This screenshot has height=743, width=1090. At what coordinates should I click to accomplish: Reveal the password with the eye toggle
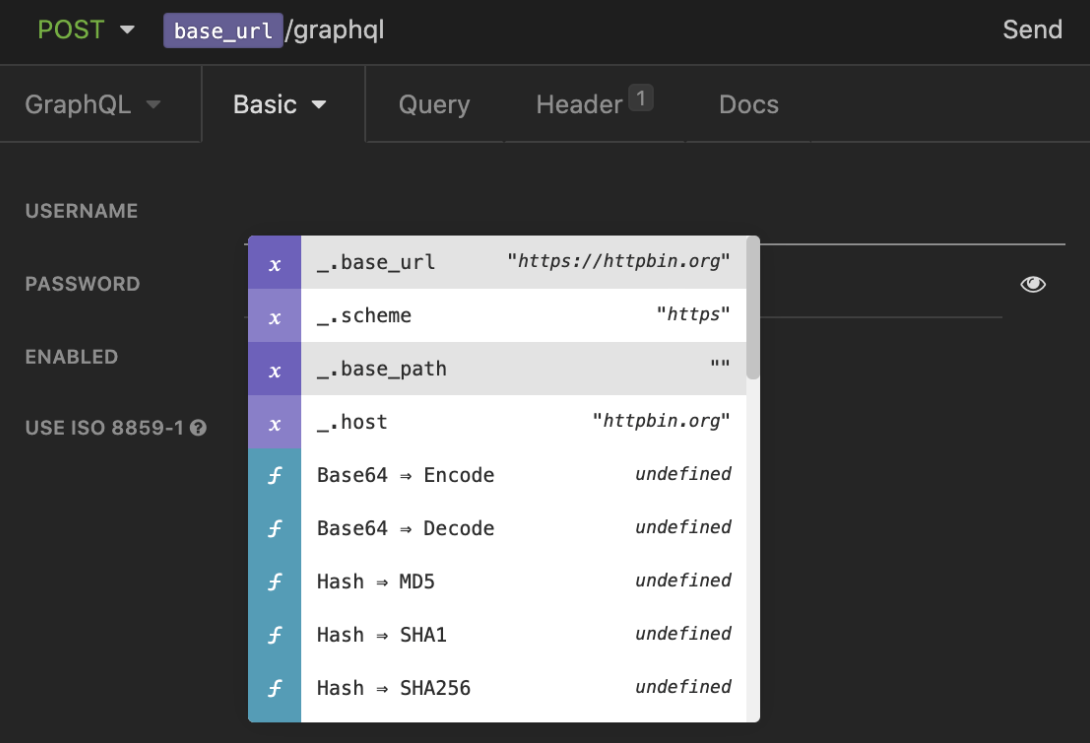click(x=1033, y=284)
